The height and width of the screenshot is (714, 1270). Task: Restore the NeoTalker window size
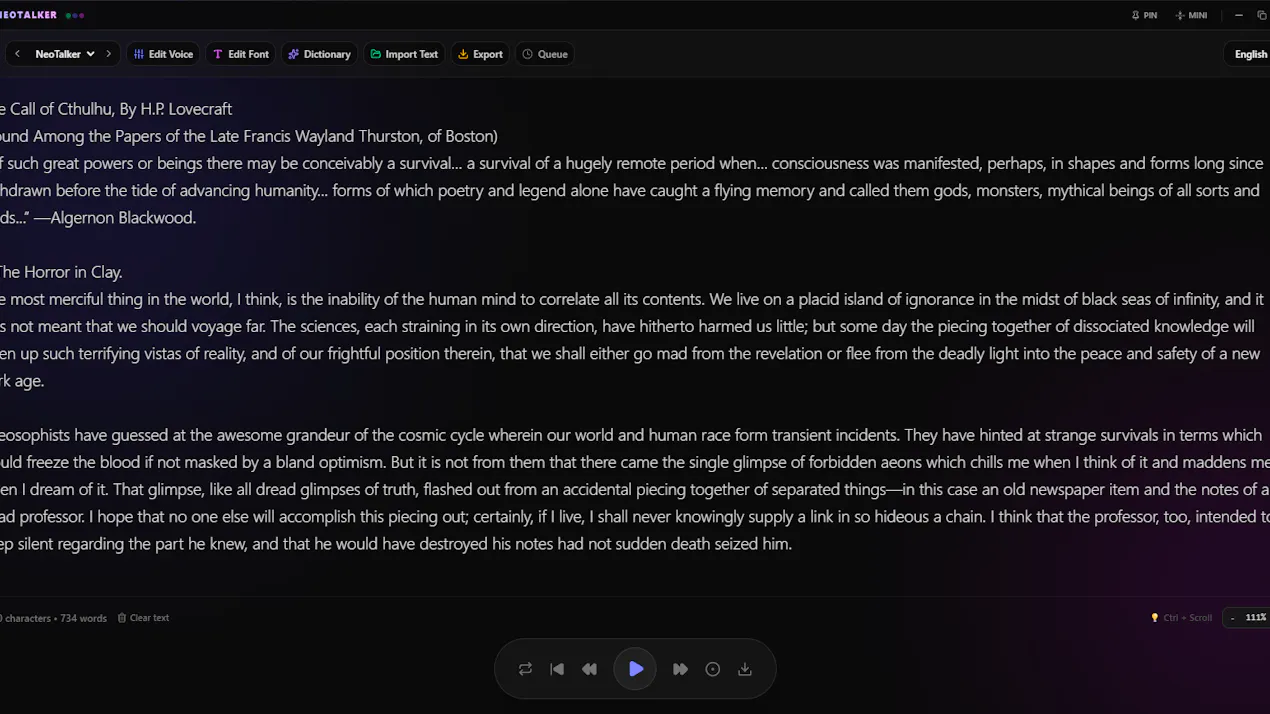[x=1261, y=15]
